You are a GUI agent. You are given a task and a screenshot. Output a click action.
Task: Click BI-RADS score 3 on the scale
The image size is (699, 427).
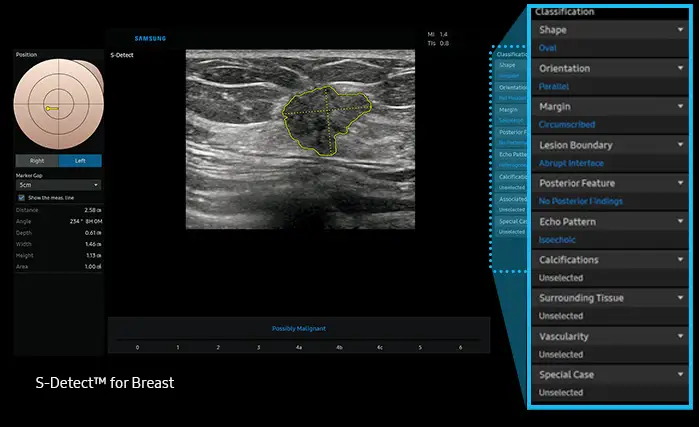point(259,347)
